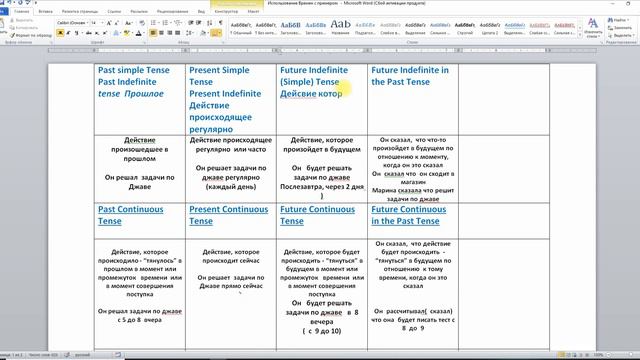Screen dimensions: 640x360
Task: Expand the Find dropdown in Editing group
Action: click(628, 20)
